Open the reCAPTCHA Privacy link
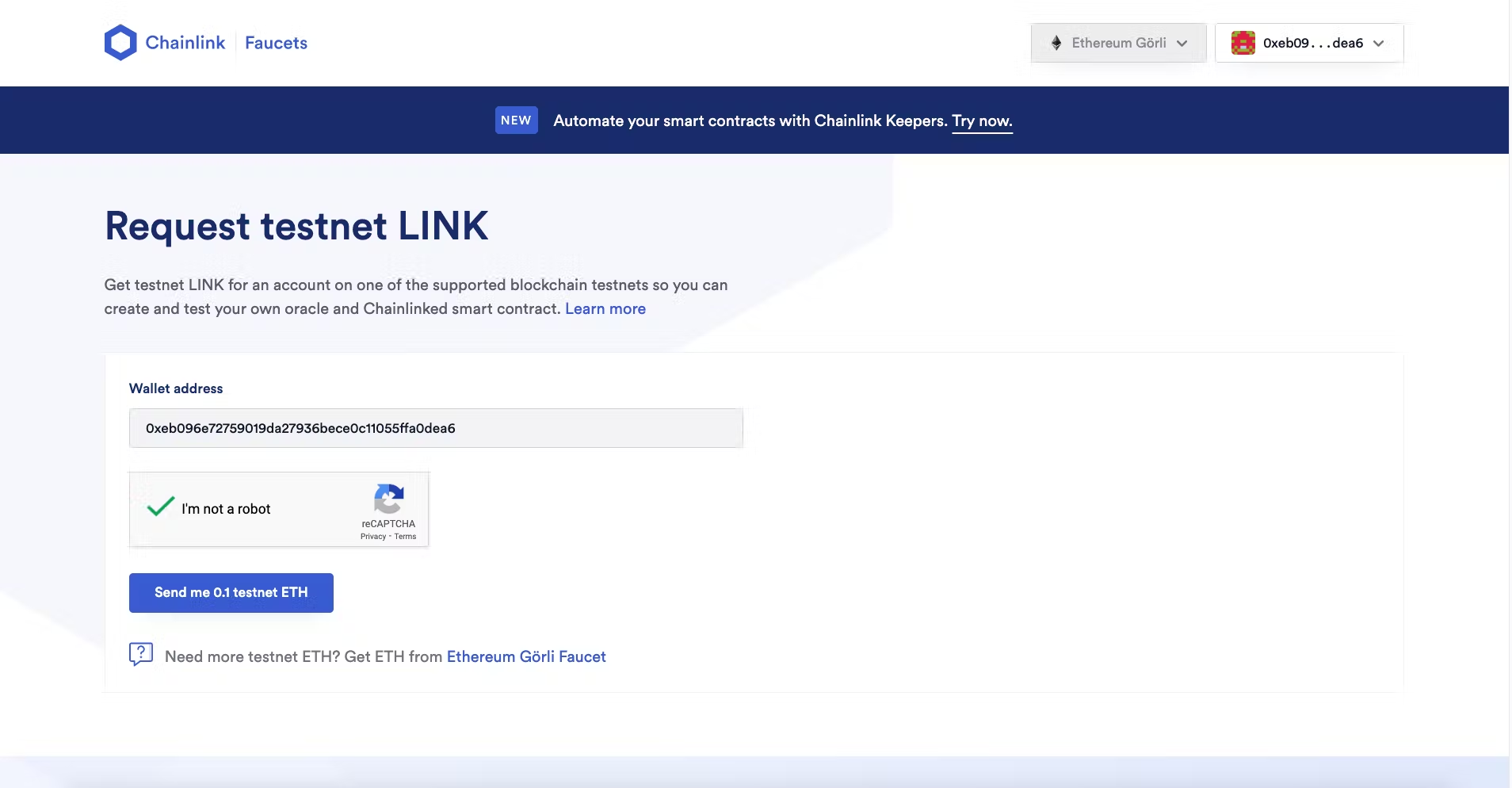This screenshot has width=1512, height=788. (x=373, y=537)
